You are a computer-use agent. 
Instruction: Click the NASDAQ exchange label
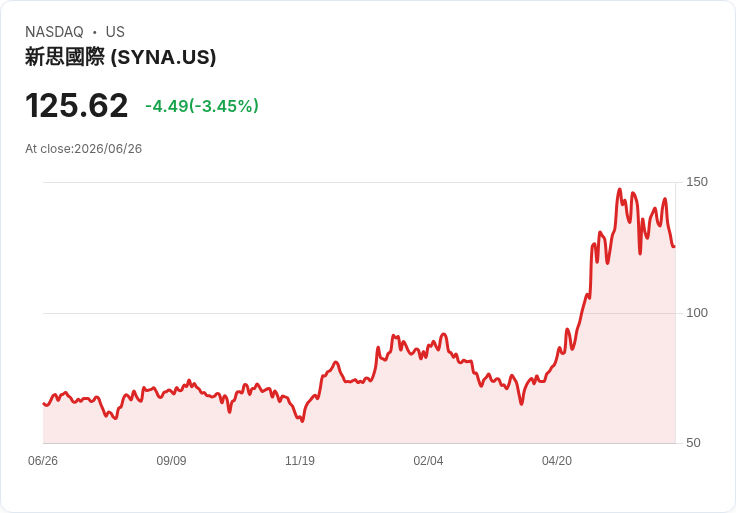tap(54, 32)
